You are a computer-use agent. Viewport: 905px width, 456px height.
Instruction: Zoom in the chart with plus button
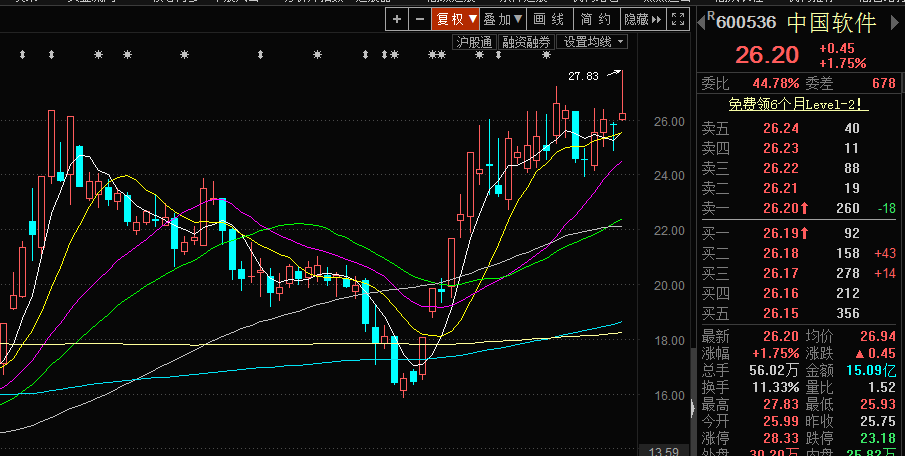pyautogui.click(x=397, y=19)
